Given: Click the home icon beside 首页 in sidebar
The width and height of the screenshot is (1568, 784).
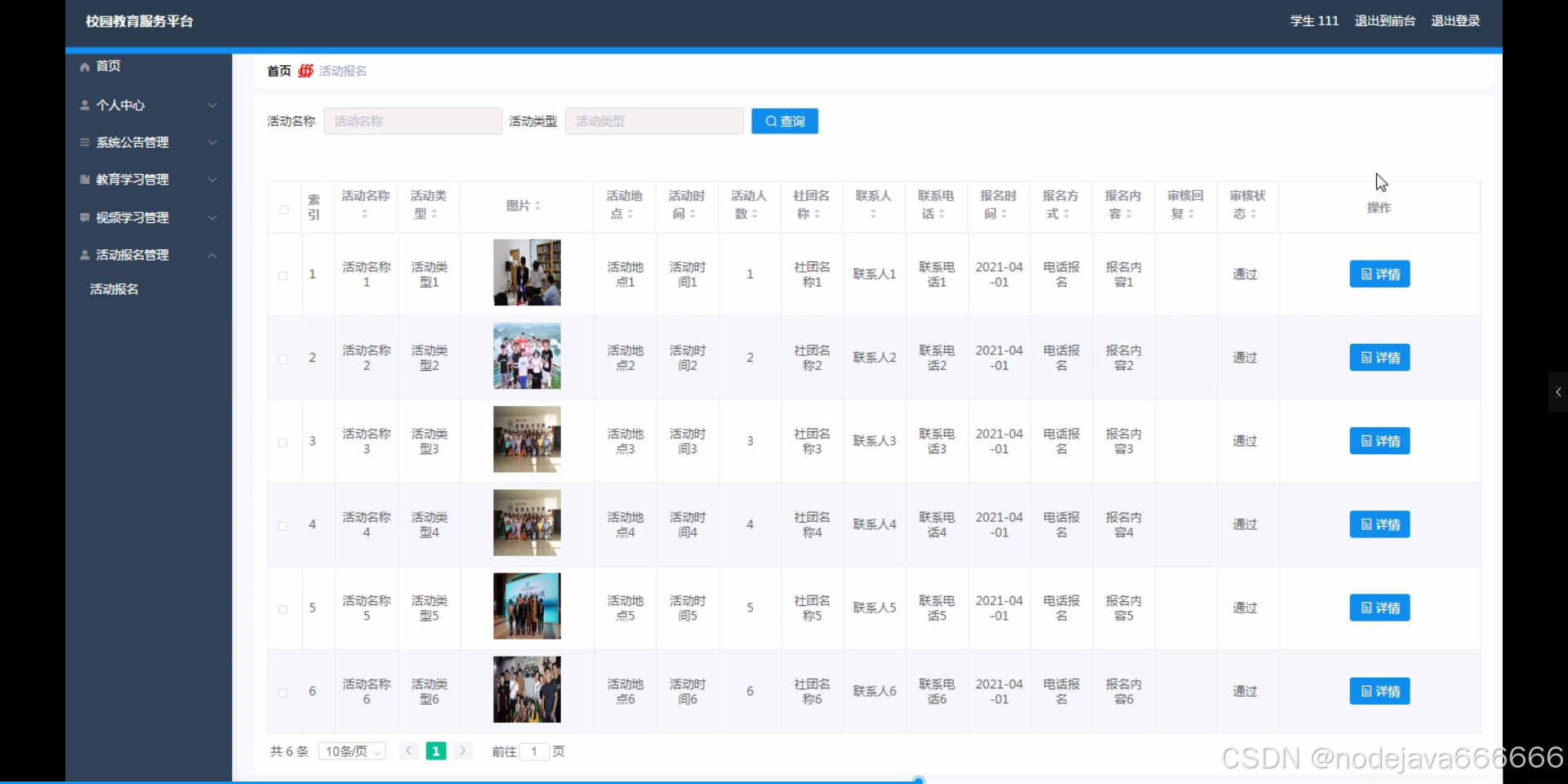Looking at the screenshot, I should tap(84, 67).
